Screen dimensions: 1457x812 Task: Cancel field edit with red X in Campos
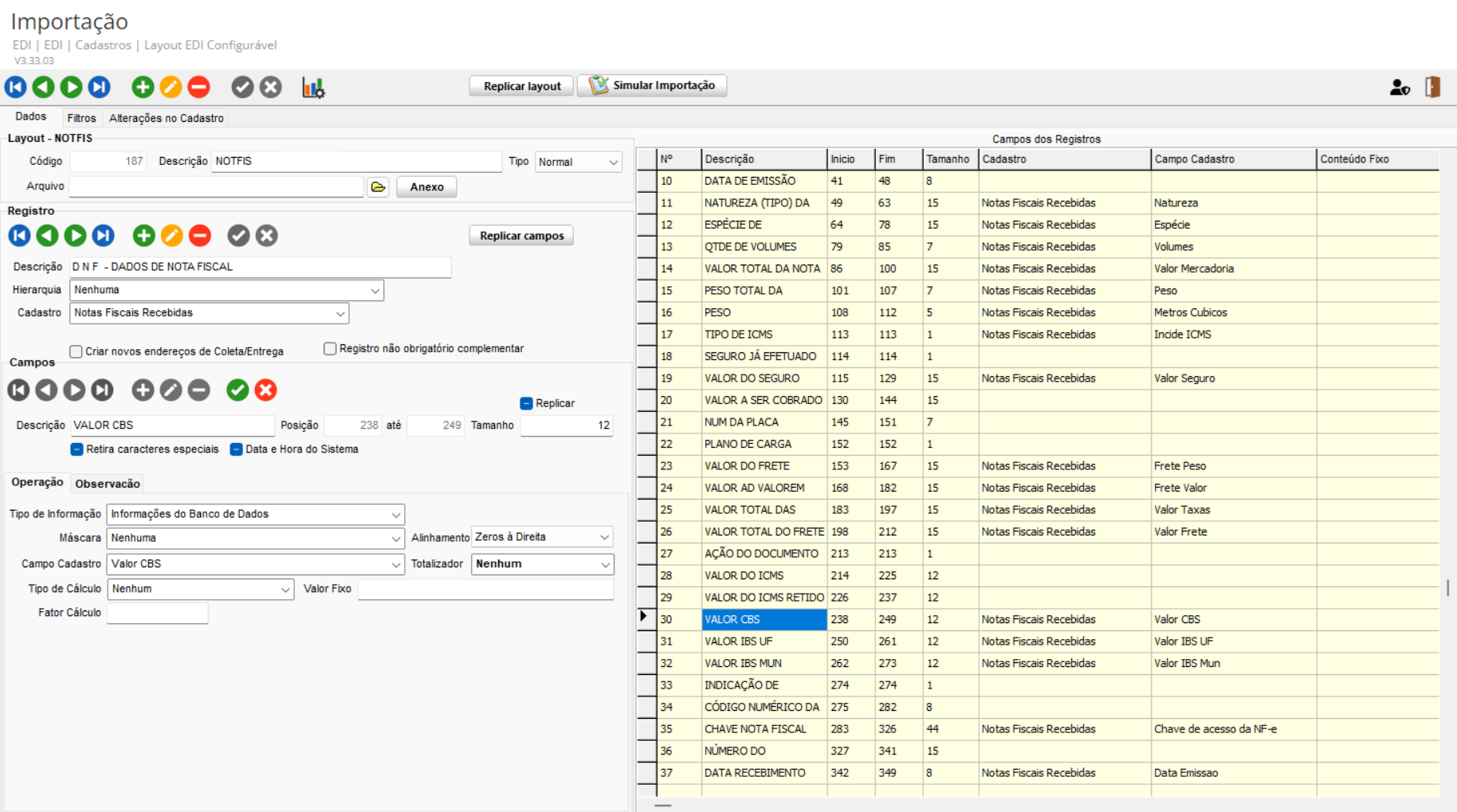pos(266,390)
